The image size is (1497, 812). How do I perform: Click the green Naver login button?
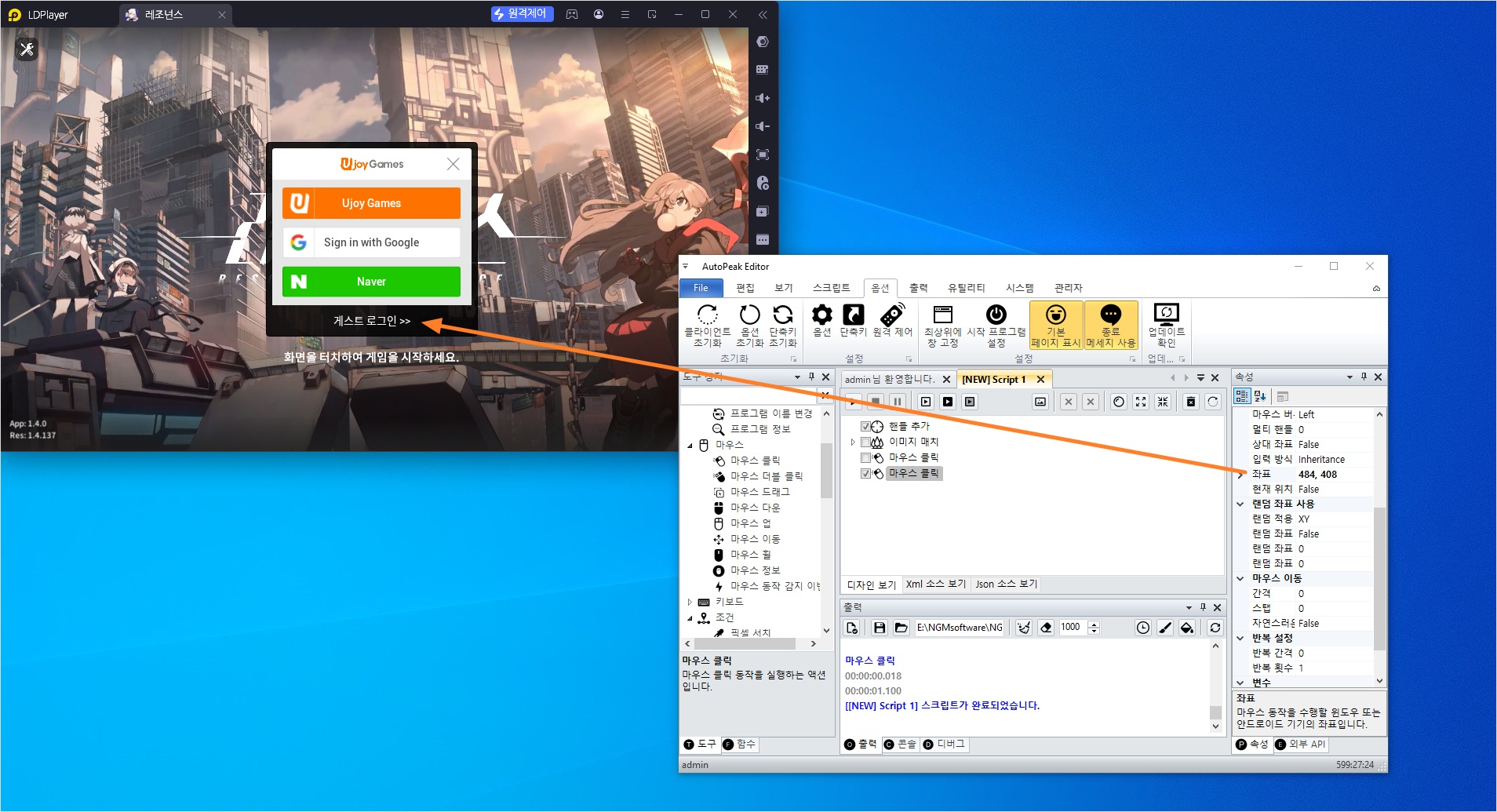(x=371, y=282)
